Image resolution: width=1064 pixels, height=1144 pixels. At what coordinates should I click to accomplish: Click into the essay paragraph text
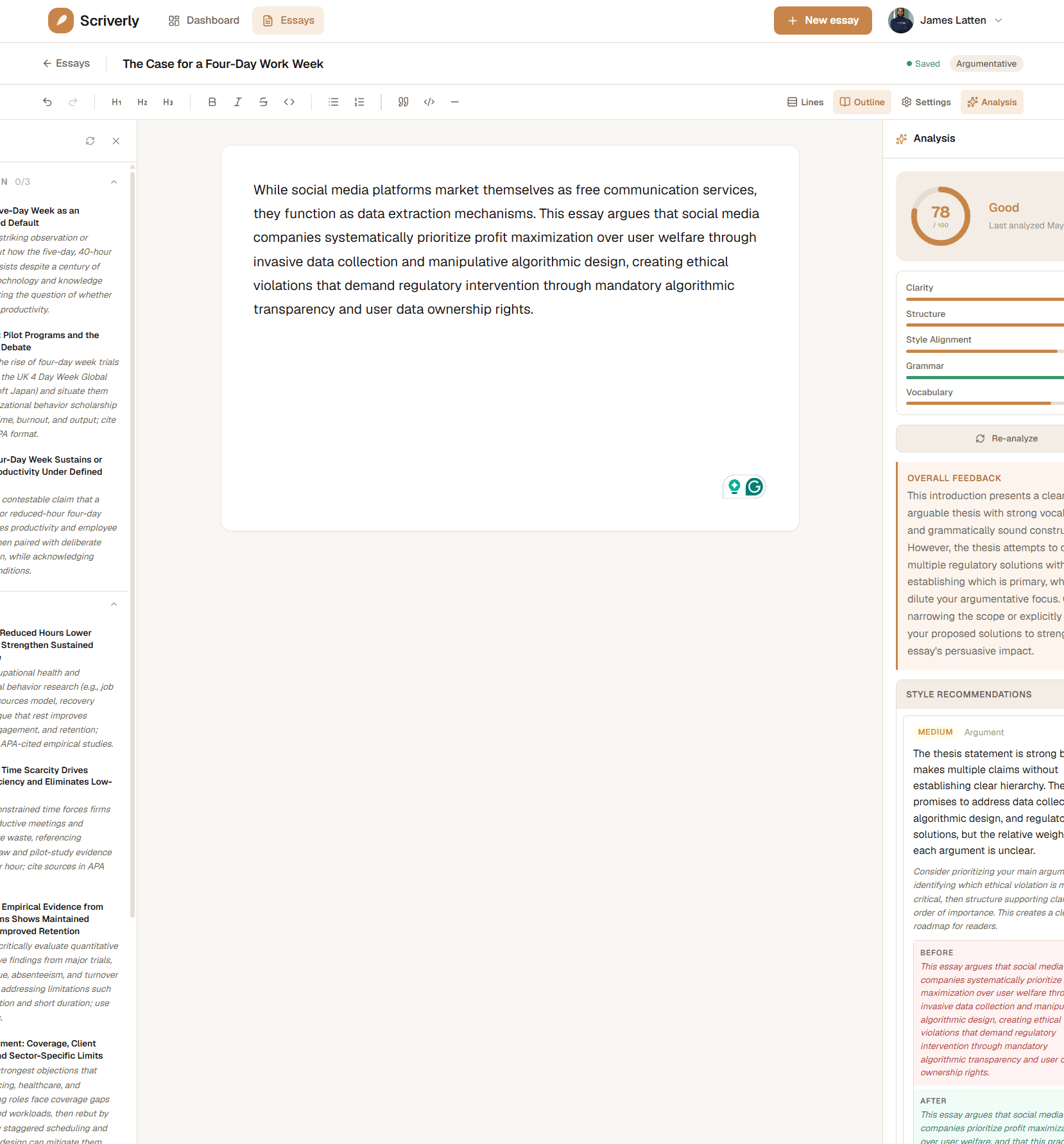(x=506, y=250)
